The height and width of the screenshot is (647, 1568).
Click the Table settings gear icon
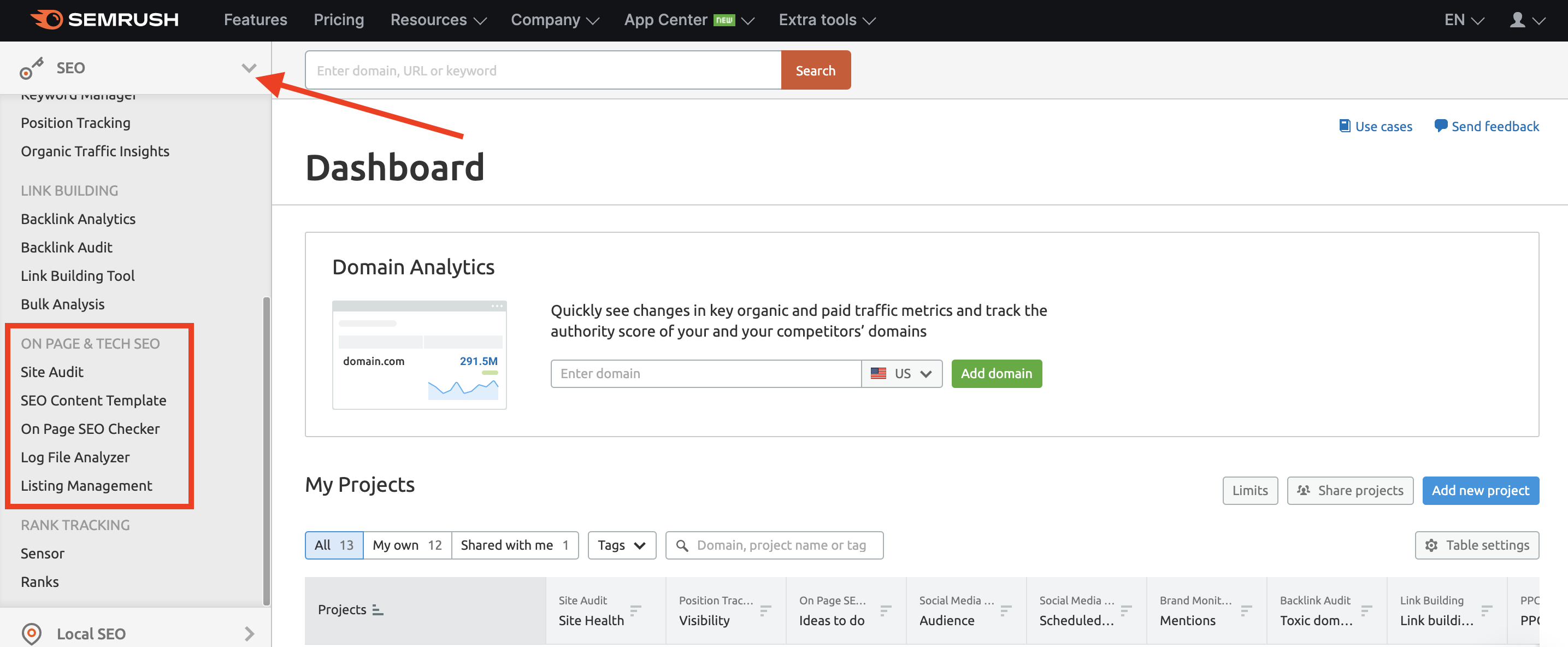(x=1431, y=545)
